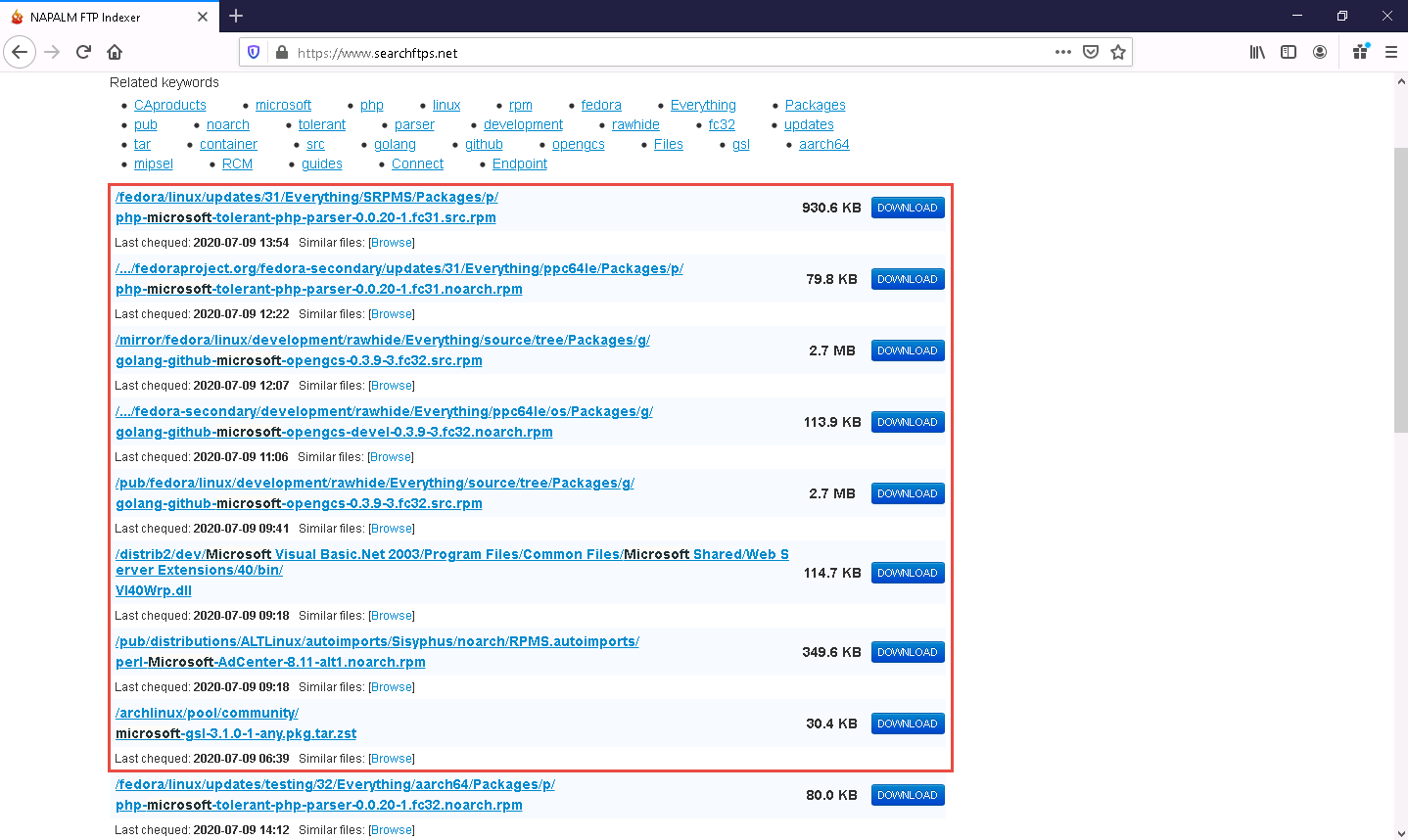Open the Packages related keyword
Viewport: 1408px width, 840px height.
(x=816, y=105)
